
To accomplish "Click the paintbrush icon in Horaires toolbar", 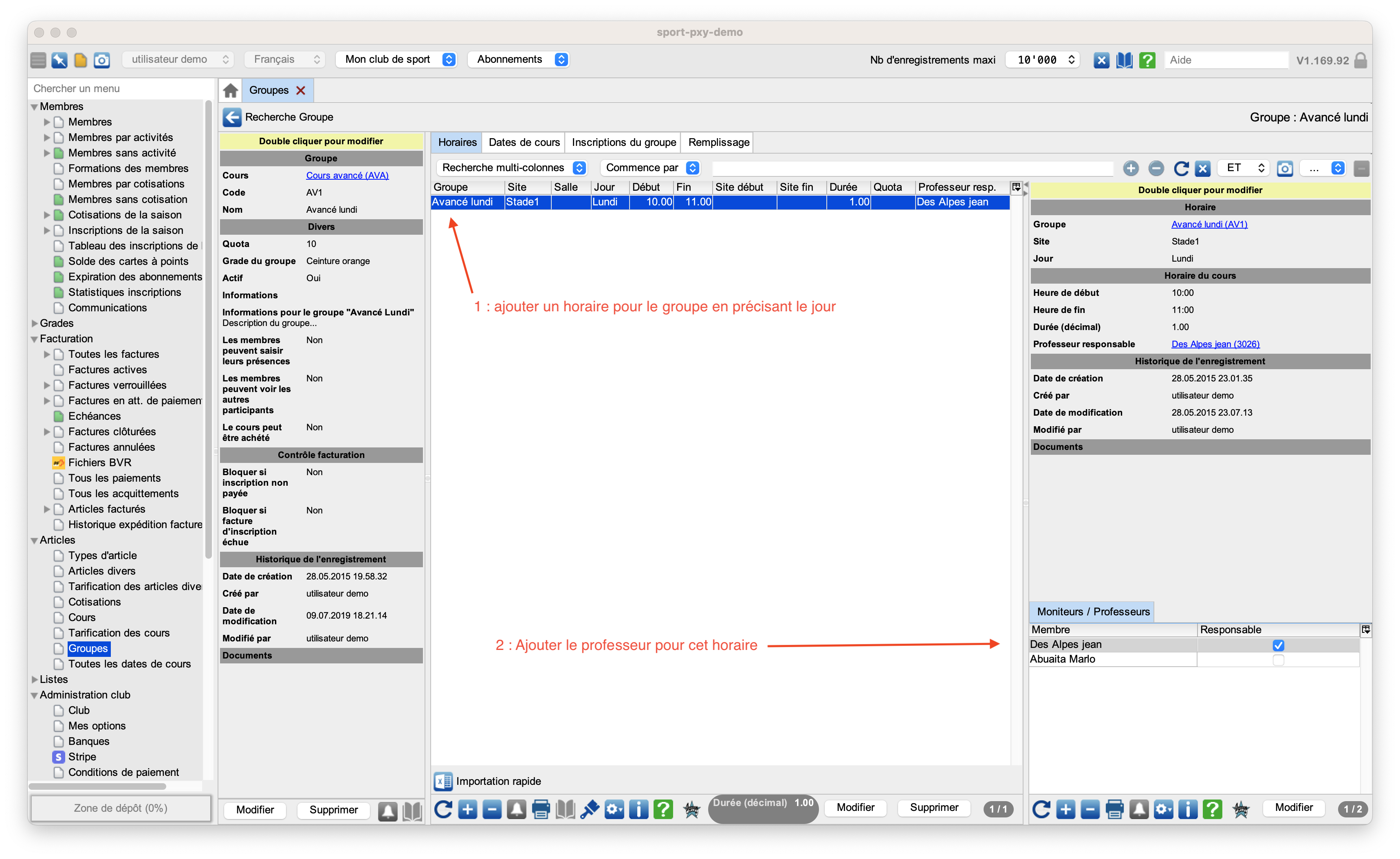I will point(590,809).
